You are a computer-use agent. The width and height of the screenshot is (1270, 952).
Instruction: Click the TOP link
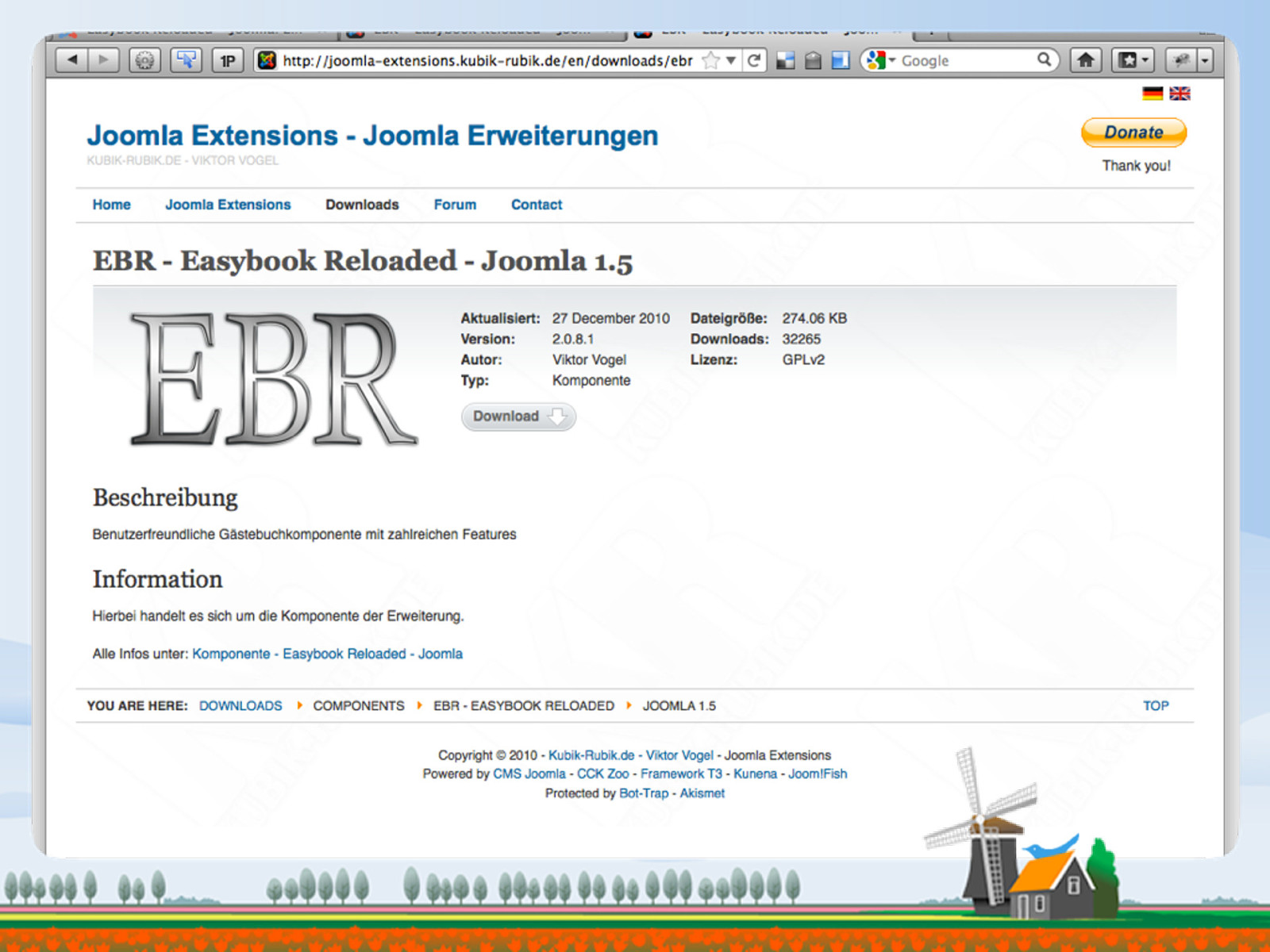pyautogui.click(x=1156, y=705)
